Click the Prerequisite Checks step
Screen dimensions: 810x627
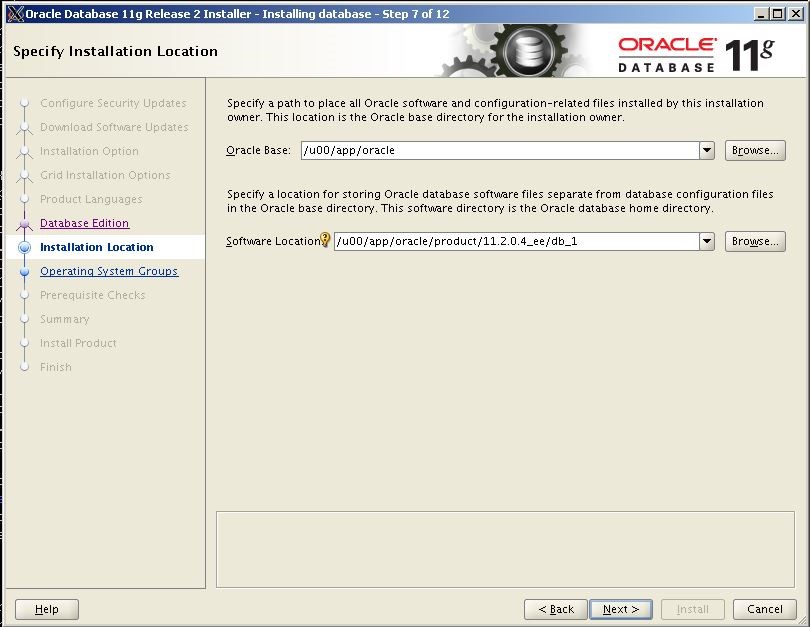93,295
